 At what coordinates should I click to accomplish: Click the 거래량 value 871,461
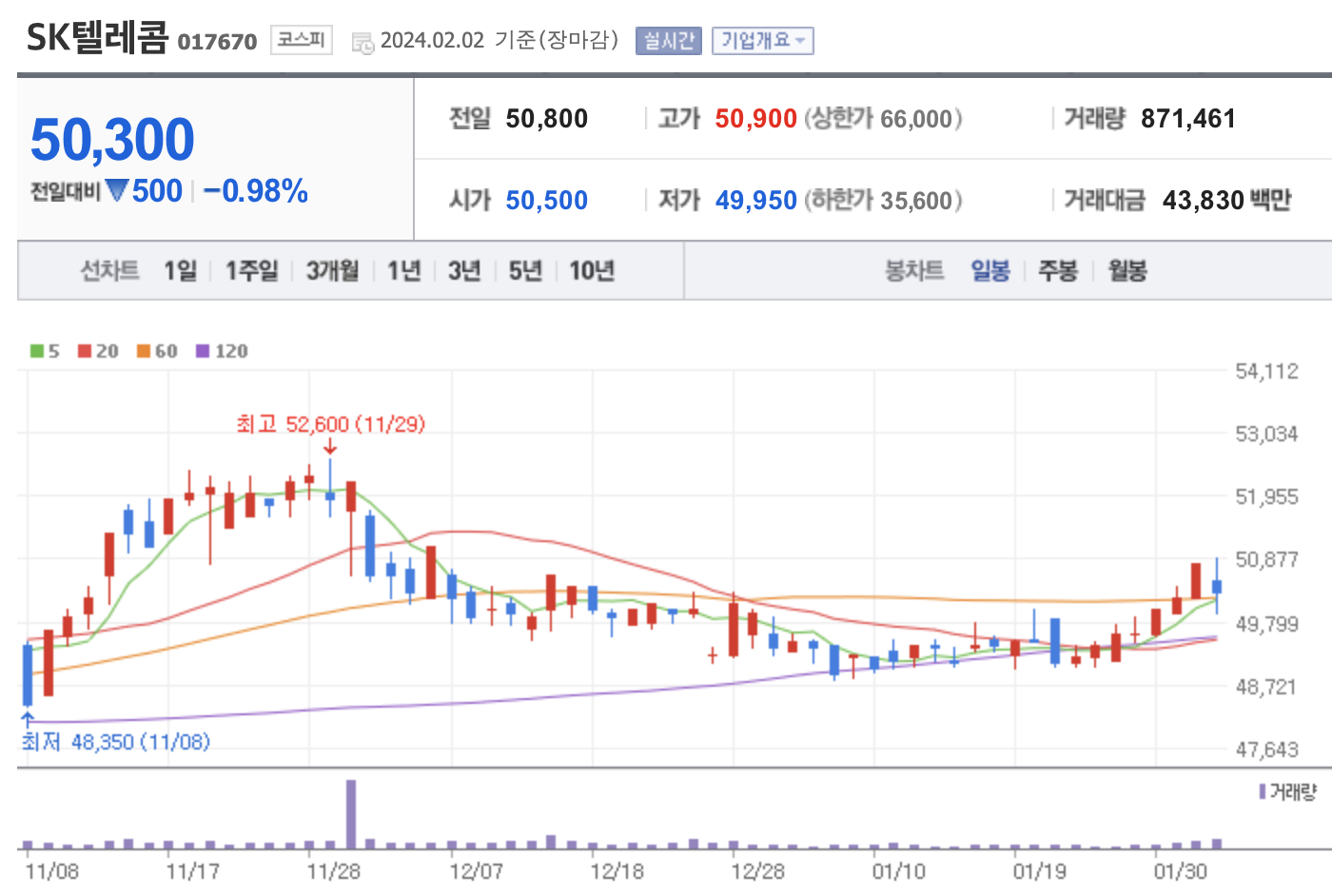pyautogui.click(x=1188, y=119)
